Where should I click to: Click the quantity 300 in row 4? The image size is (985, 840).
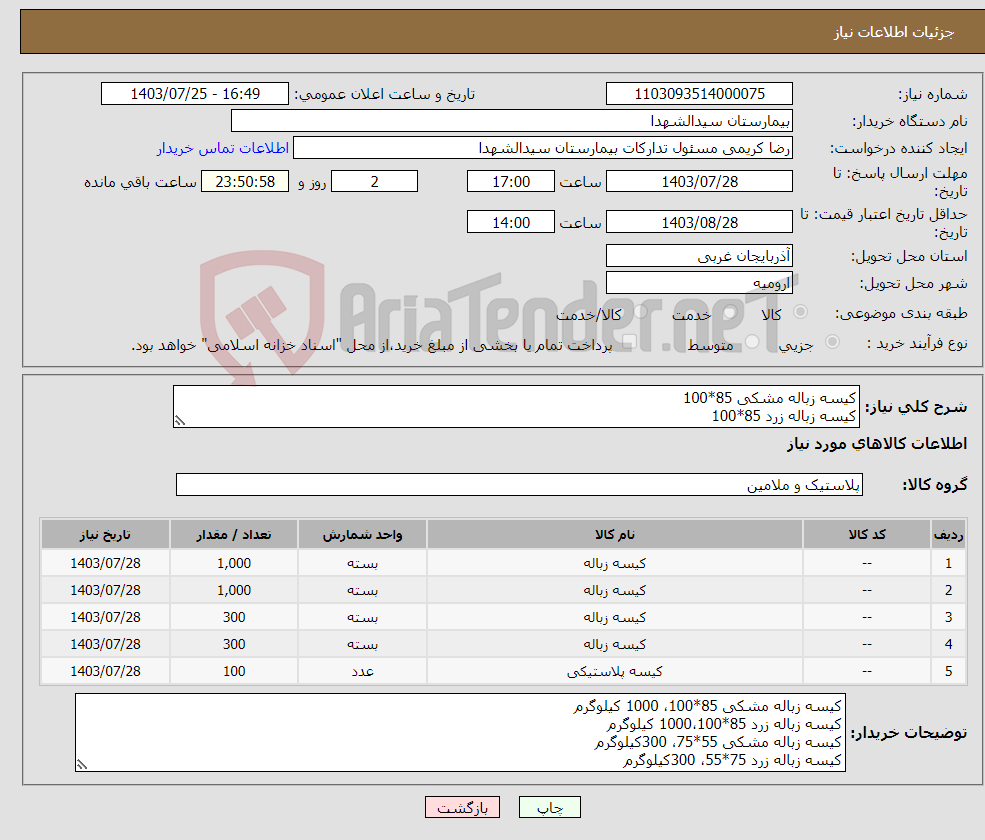pyautogui.click(x=234, y=645)
